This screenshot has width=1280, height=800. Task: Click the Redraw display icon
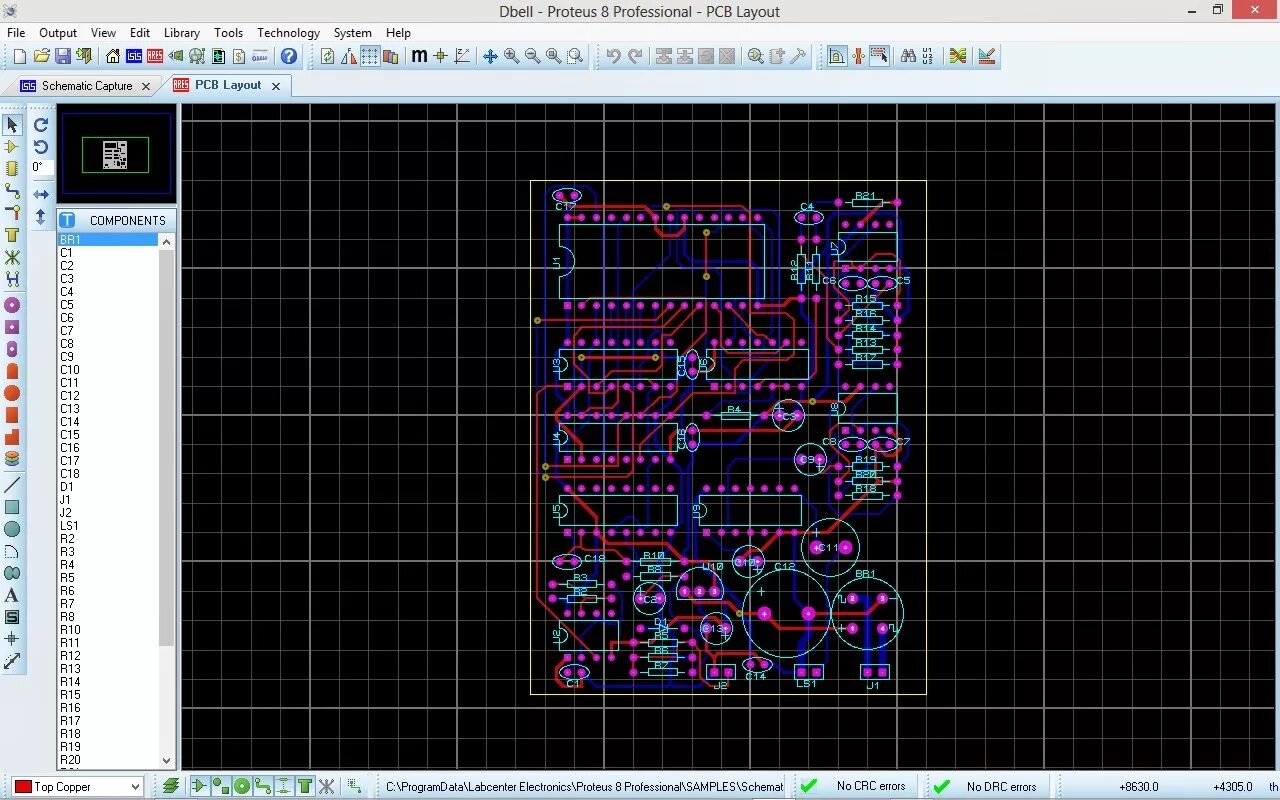(327, 56)
